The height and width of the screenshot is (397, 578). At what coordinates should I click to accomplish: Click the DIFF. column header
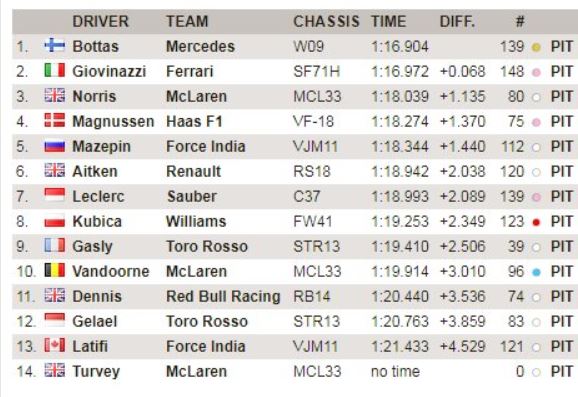(x=457, y=21)
